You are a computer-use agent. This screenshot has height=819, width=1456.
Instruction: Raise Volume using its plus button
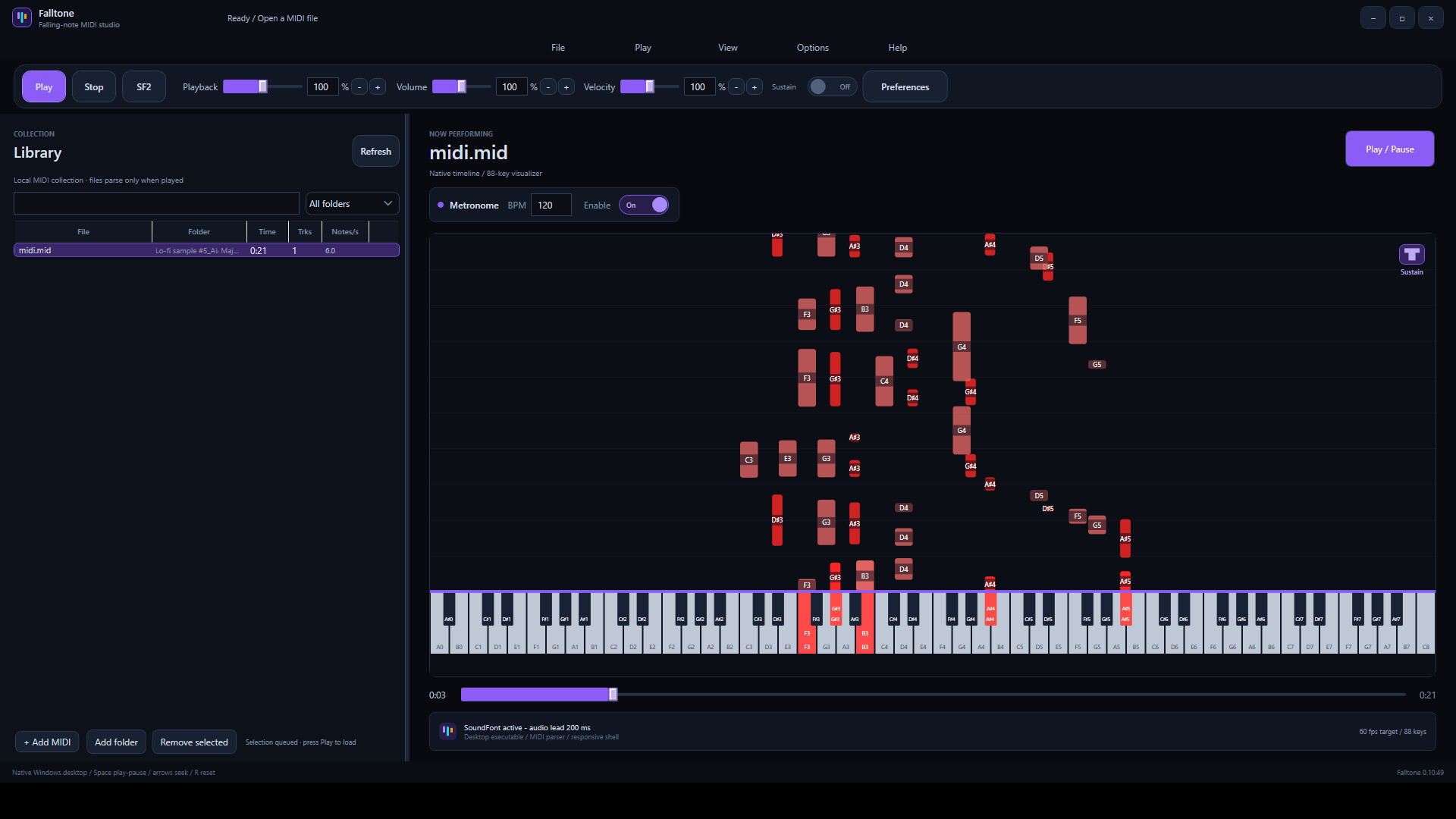pyautogui.click(x=566, y=86)
